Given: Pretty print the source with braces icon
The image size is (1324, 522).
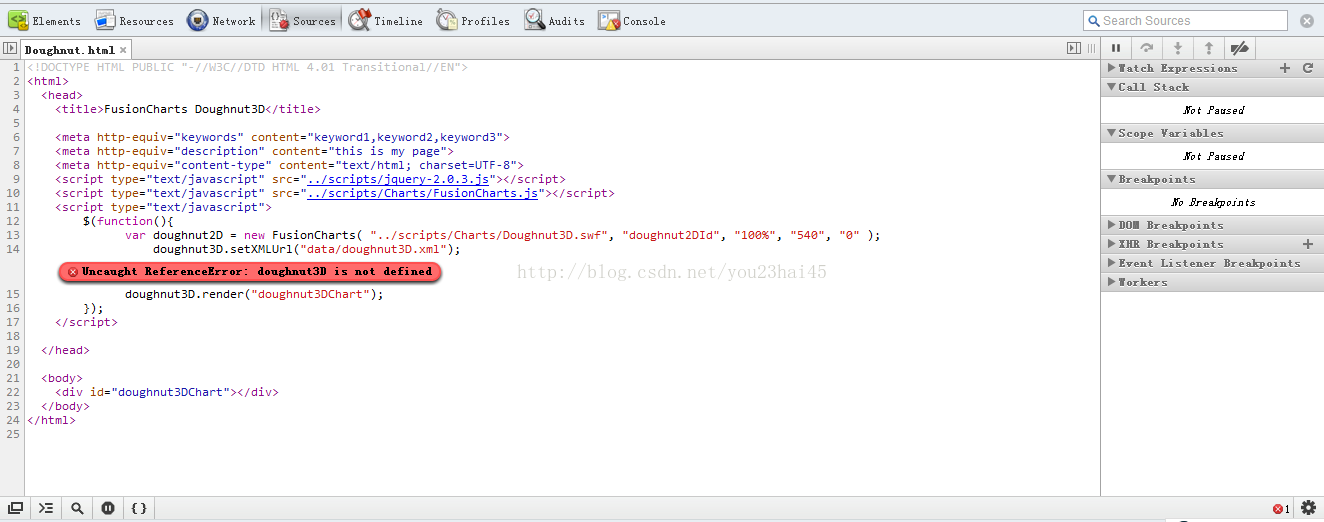Looking at the screenshot, I should pyautogui.click(x=139, y=508).
